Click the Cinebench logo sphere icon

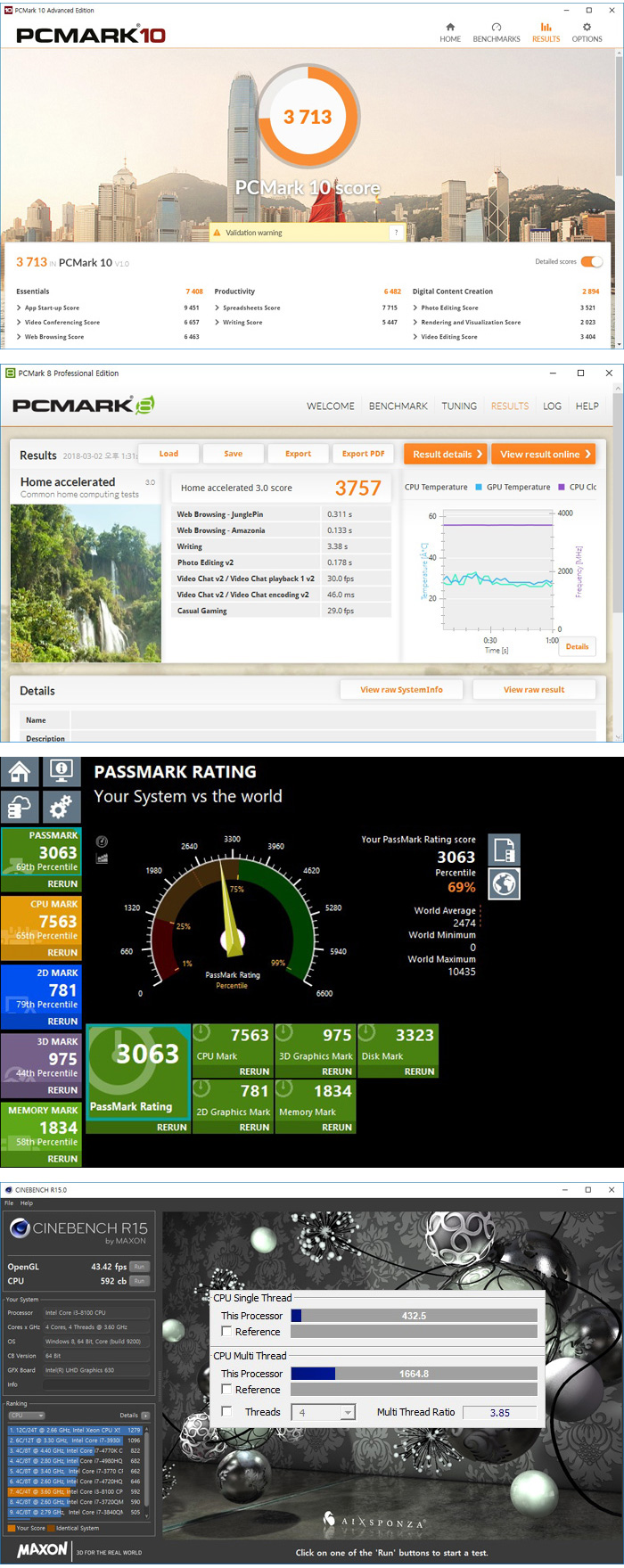click(x=20, y=1228)
